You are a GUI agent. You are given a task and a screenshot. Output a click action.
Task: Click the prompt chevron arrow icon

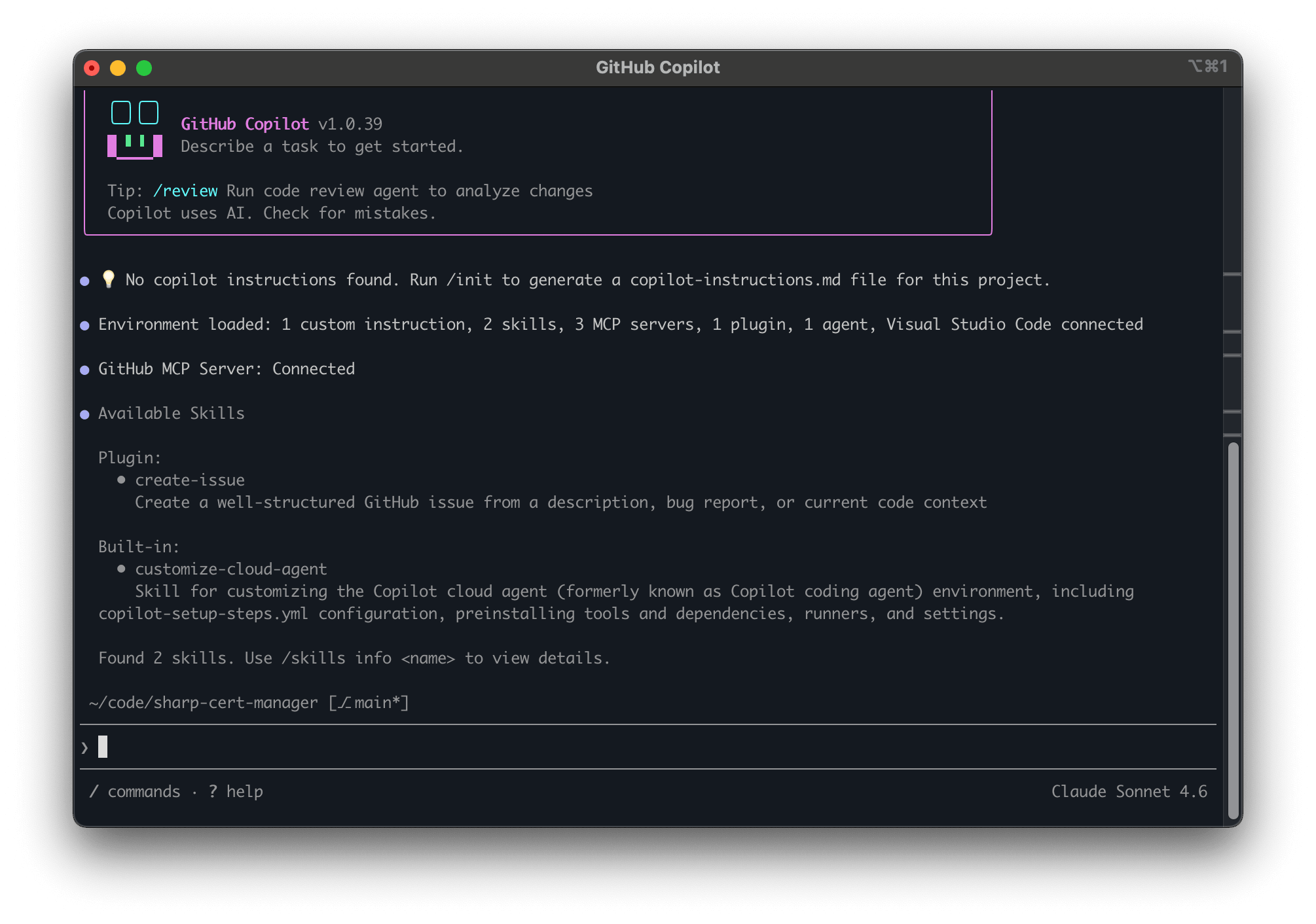click(84, 747)
